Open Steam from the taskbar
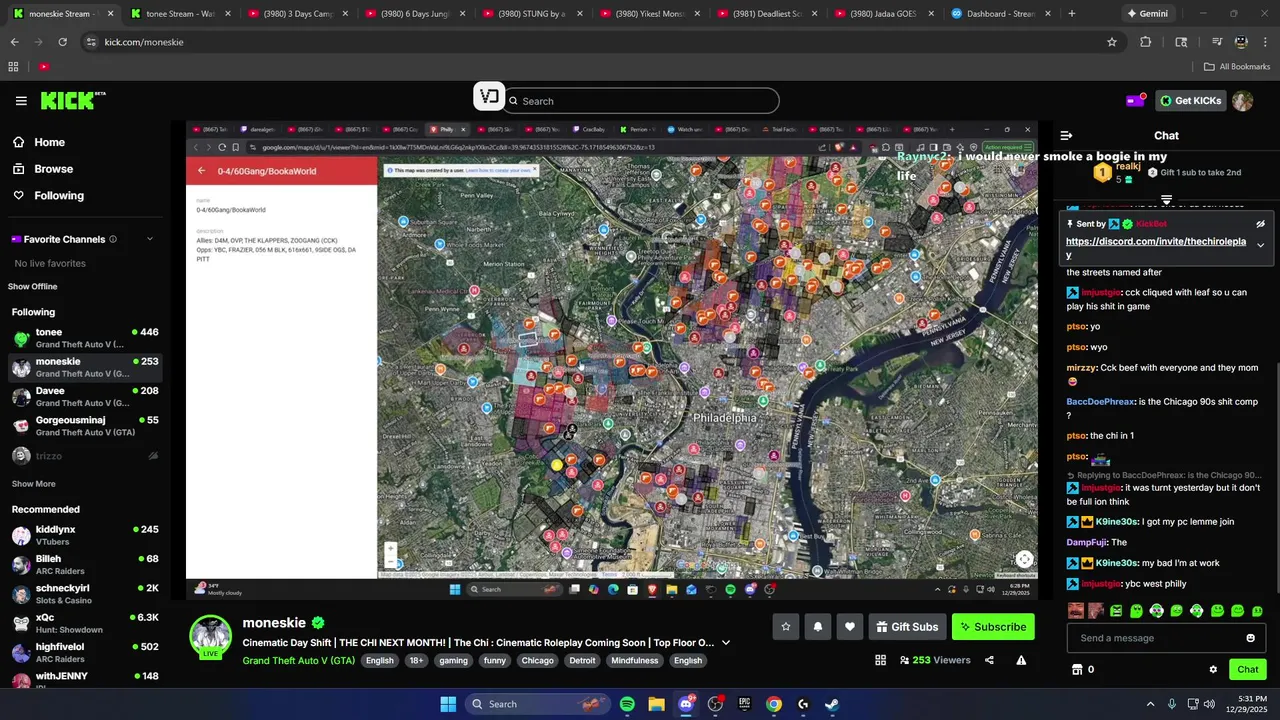This screenshot has height=720, width=1280. coord(832,704)
